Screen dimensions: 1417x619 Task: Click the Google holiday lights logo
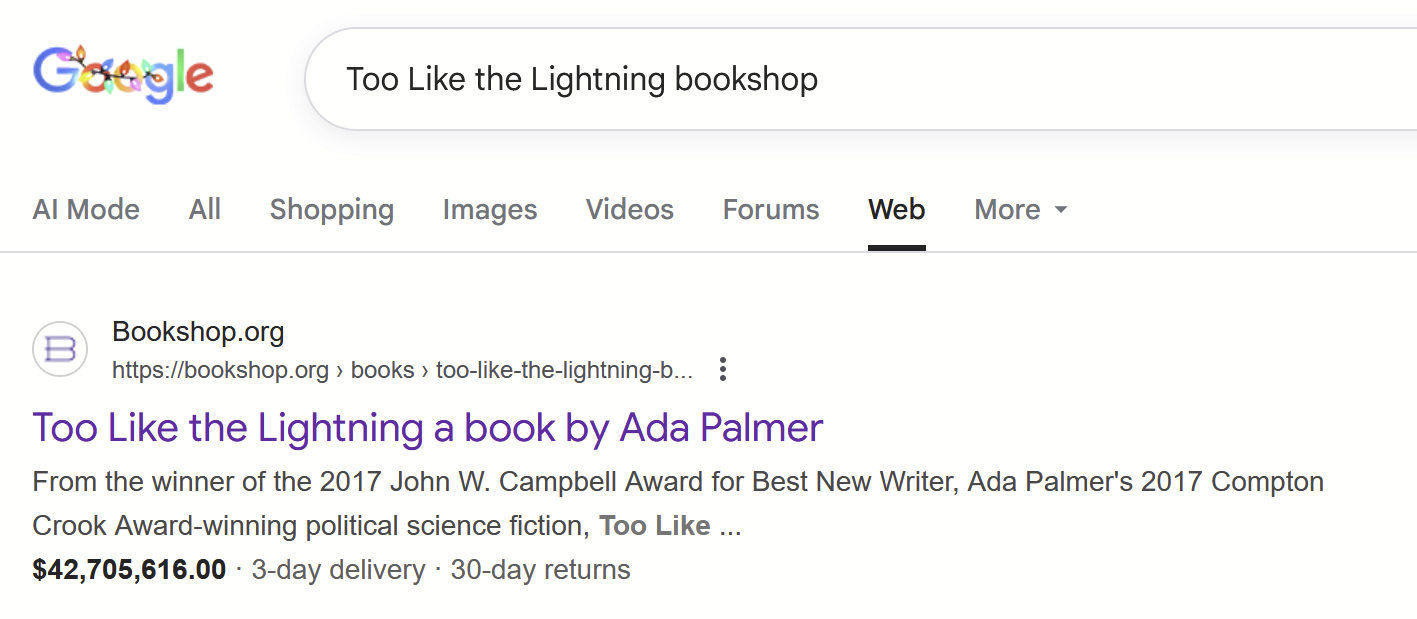pos(123,74)
